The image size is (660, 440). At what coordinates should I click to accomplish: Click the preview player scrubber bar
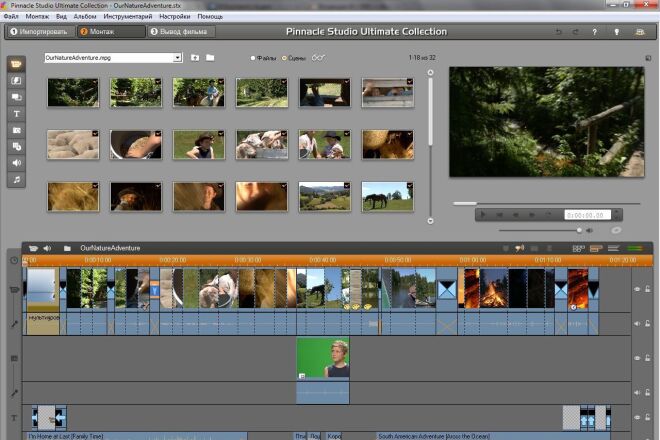tap(546, 203)
